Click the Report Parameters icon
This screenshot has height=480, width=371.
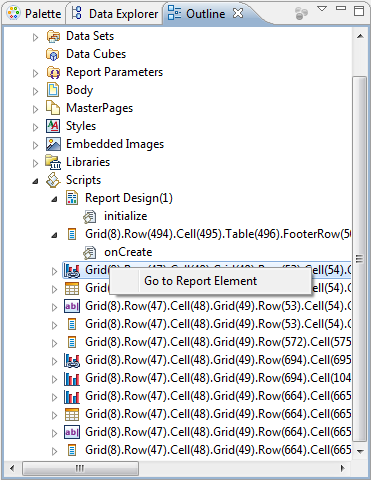tap(53, 72)
